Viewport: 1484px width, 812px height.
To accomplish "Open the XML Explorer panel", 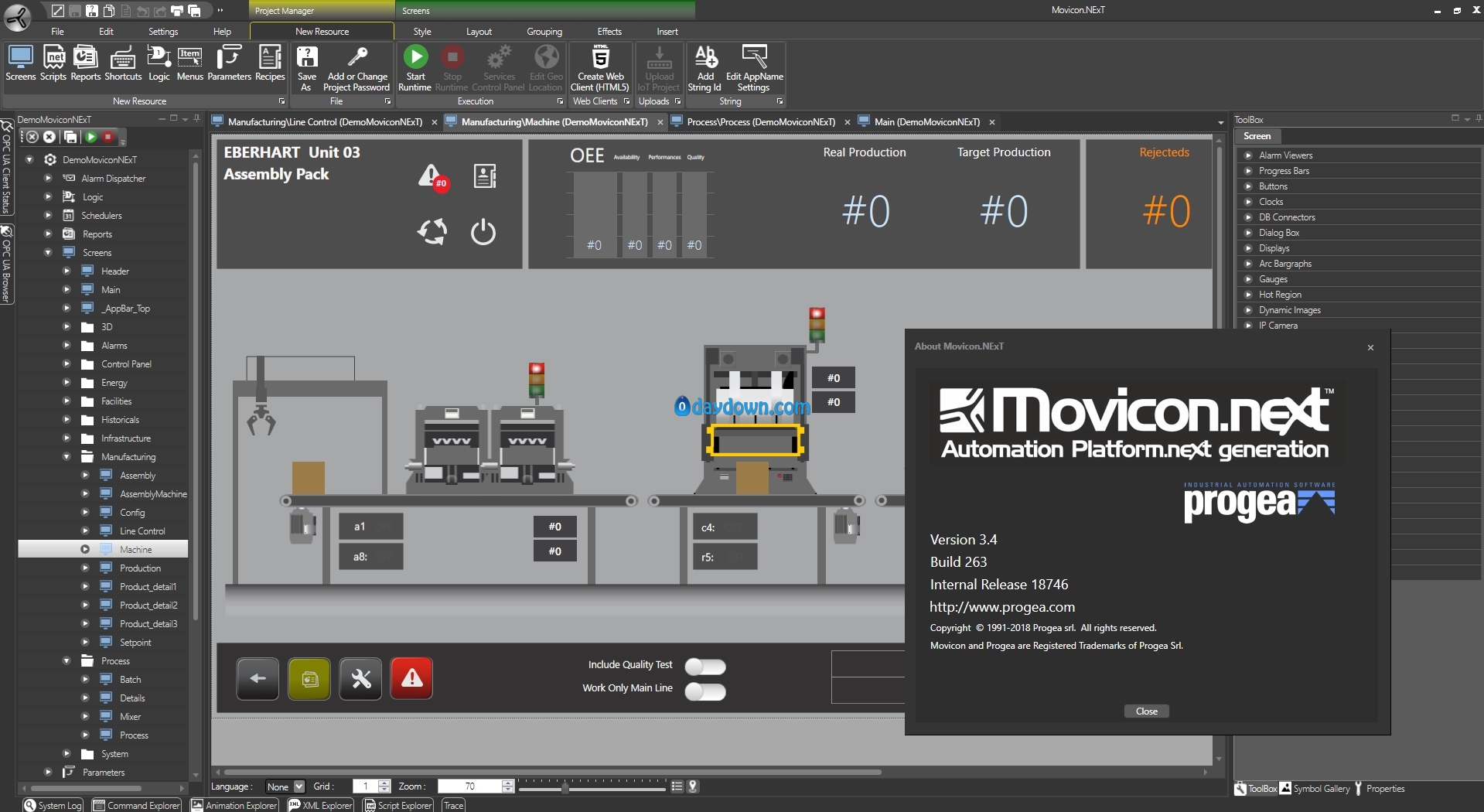I will (321, 805).
